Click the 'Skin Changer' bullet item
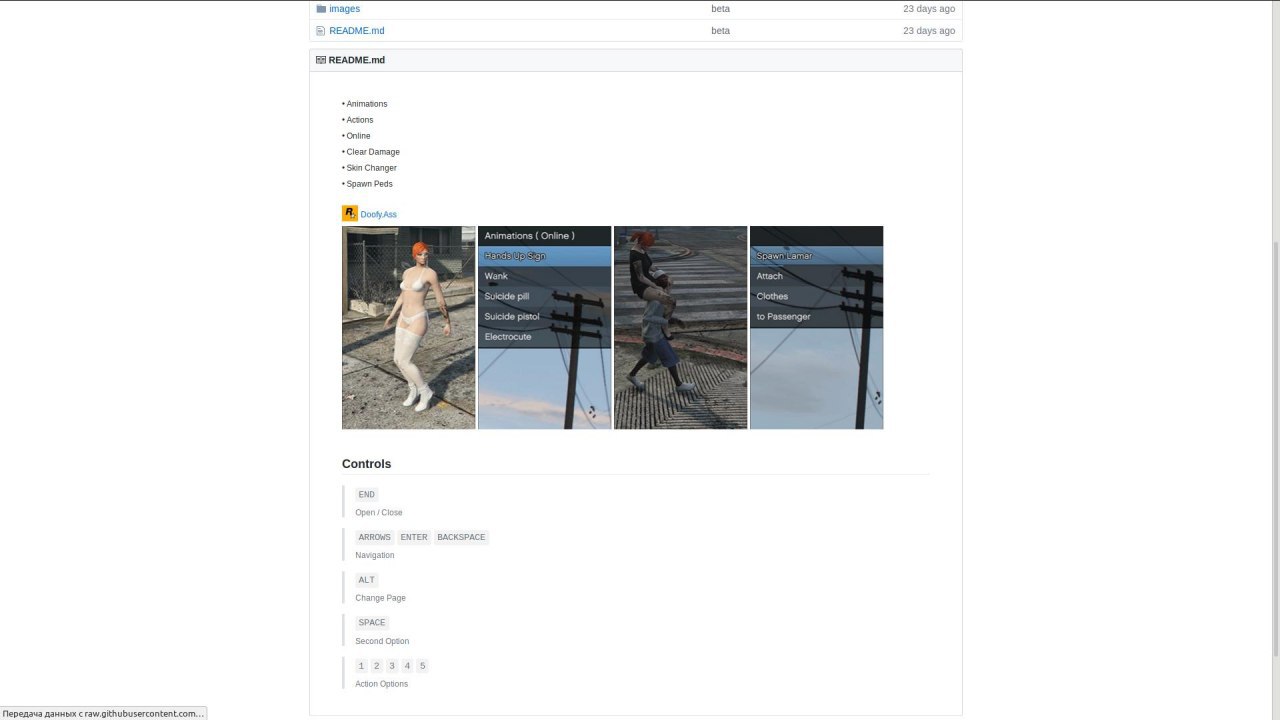This screenshot has width=1280, height=720. point(370,168)
